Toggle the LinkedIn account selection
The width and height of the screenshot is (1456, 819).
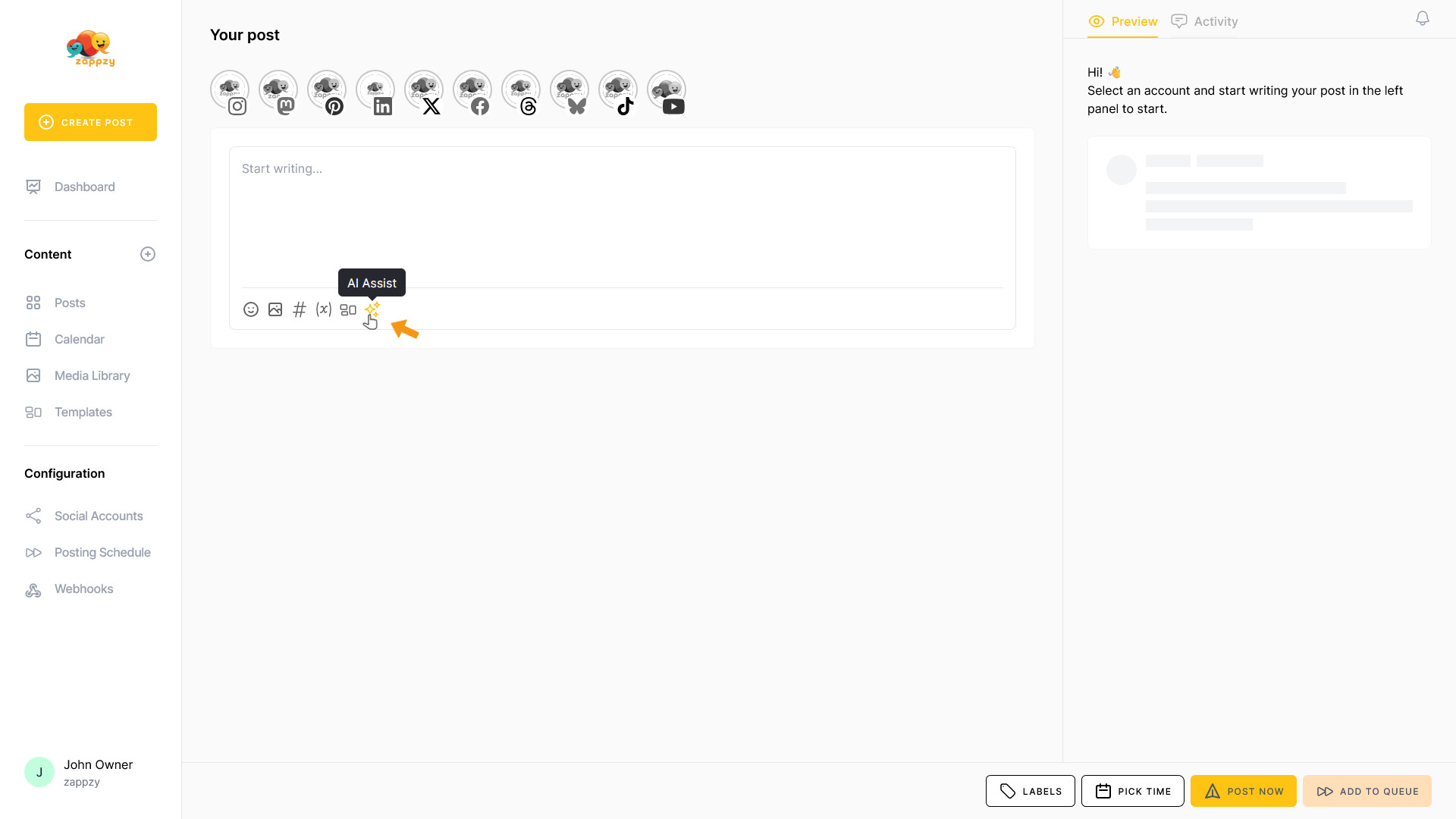375,91
